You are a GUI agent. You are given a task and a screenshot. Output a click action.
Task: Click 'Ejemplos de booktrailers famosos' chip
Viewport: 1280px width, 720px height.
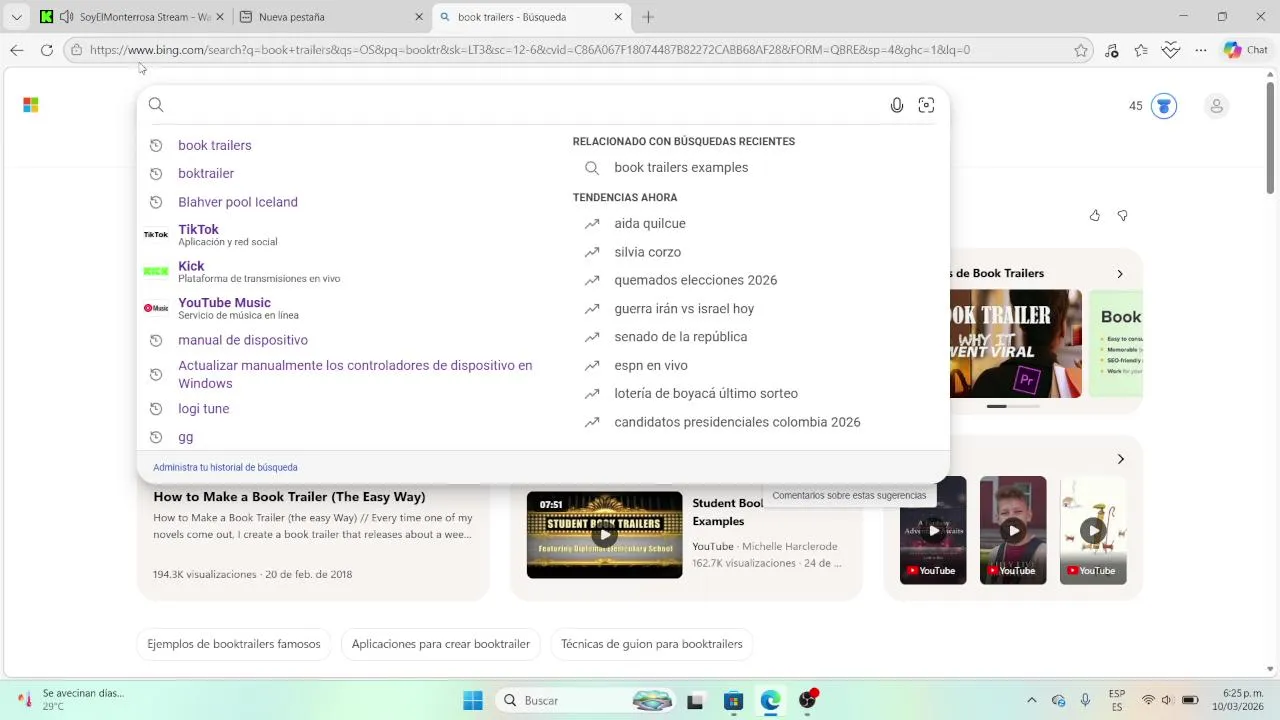click(234, 644)
